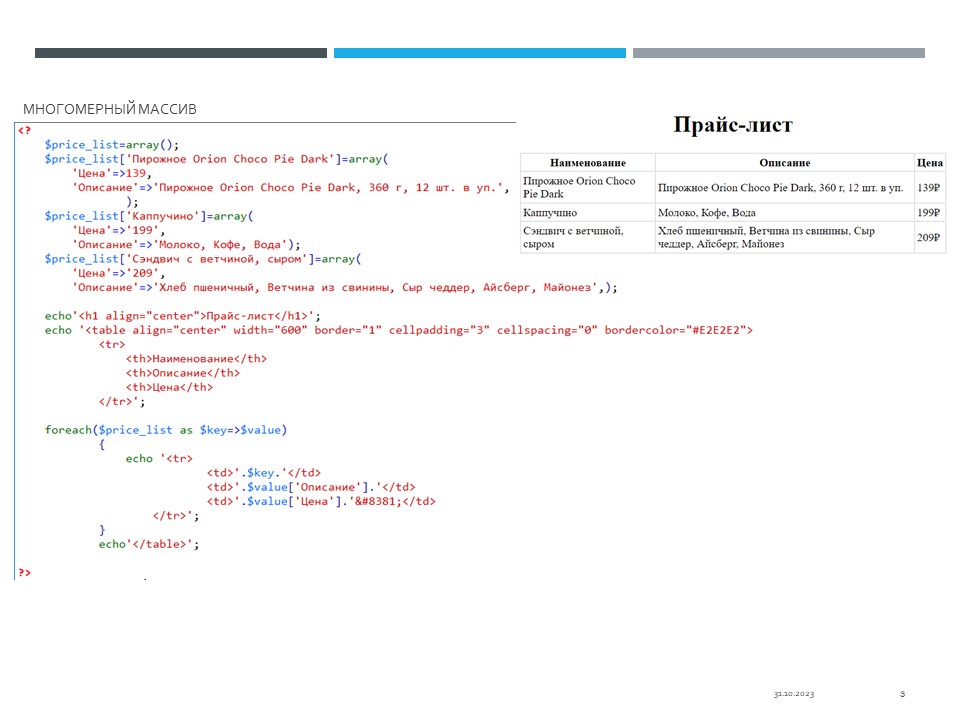Click the "Сэндвич с ветчиной, сыром" table cell
The height and width of the screenshot is (720, 960).
[573, 238]
